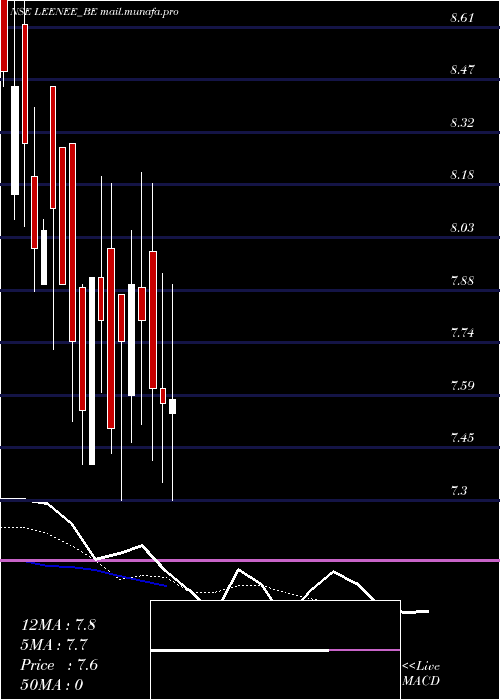500x700 pixels.
Task: Click the 8.47 price axis label
Action: coord(462,70)
